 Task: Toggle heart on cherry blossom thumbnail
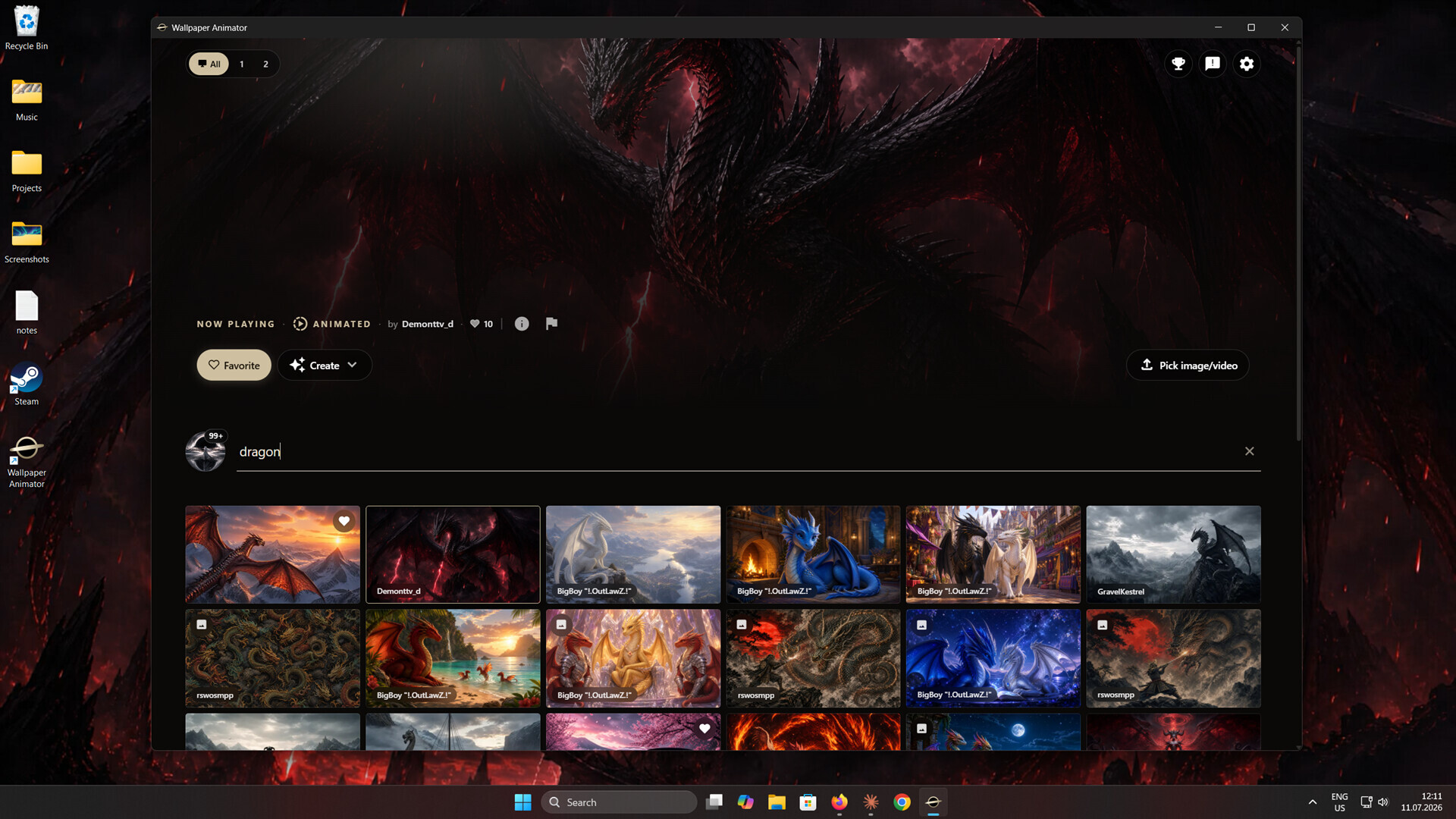tap(704, 729)
